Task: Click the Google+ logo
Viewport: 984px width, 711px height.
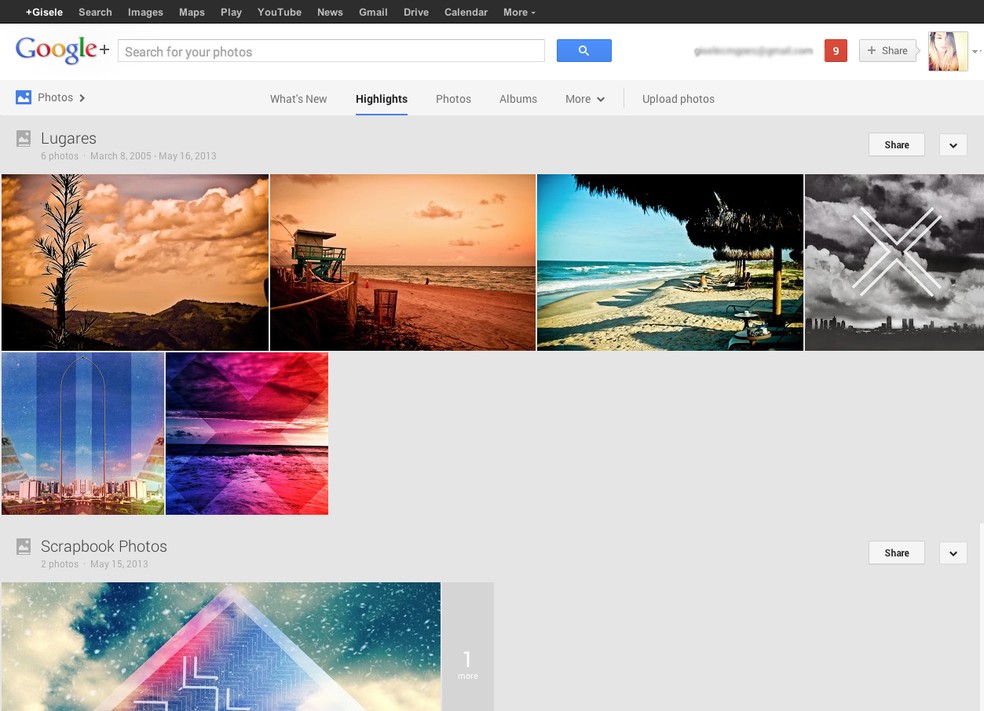Action: coord(60,49)
